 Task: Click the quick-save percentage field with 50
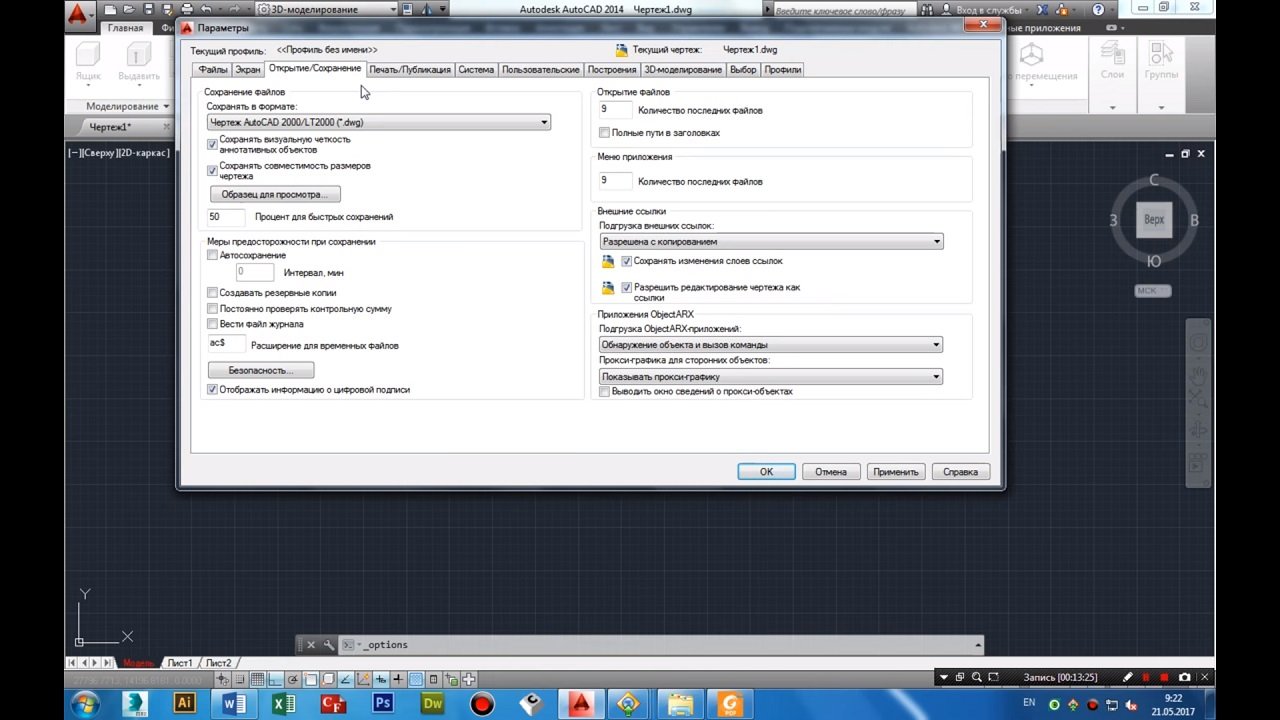pyautogui.click(x=225, y=217)
